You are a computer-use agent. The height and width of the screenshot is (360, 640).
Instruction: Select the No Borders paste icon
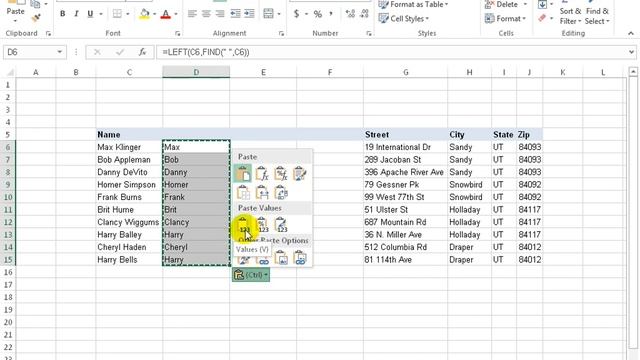pos(243,192)
